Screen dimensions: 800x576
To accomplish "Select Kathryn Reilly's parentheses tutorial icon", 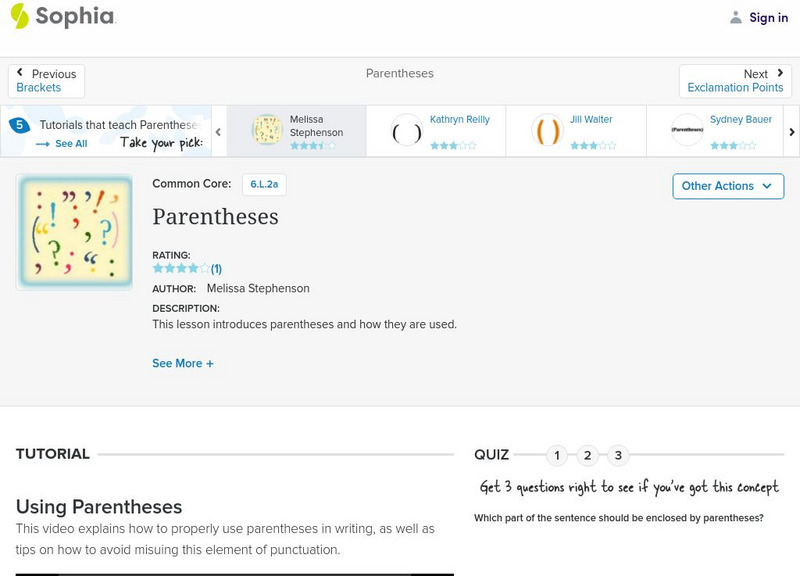I will 407,130.
